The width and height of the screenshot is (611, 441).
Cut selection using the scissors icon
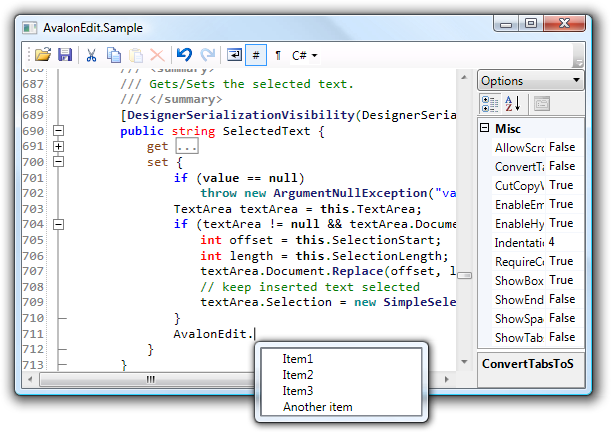pos(92,55)
